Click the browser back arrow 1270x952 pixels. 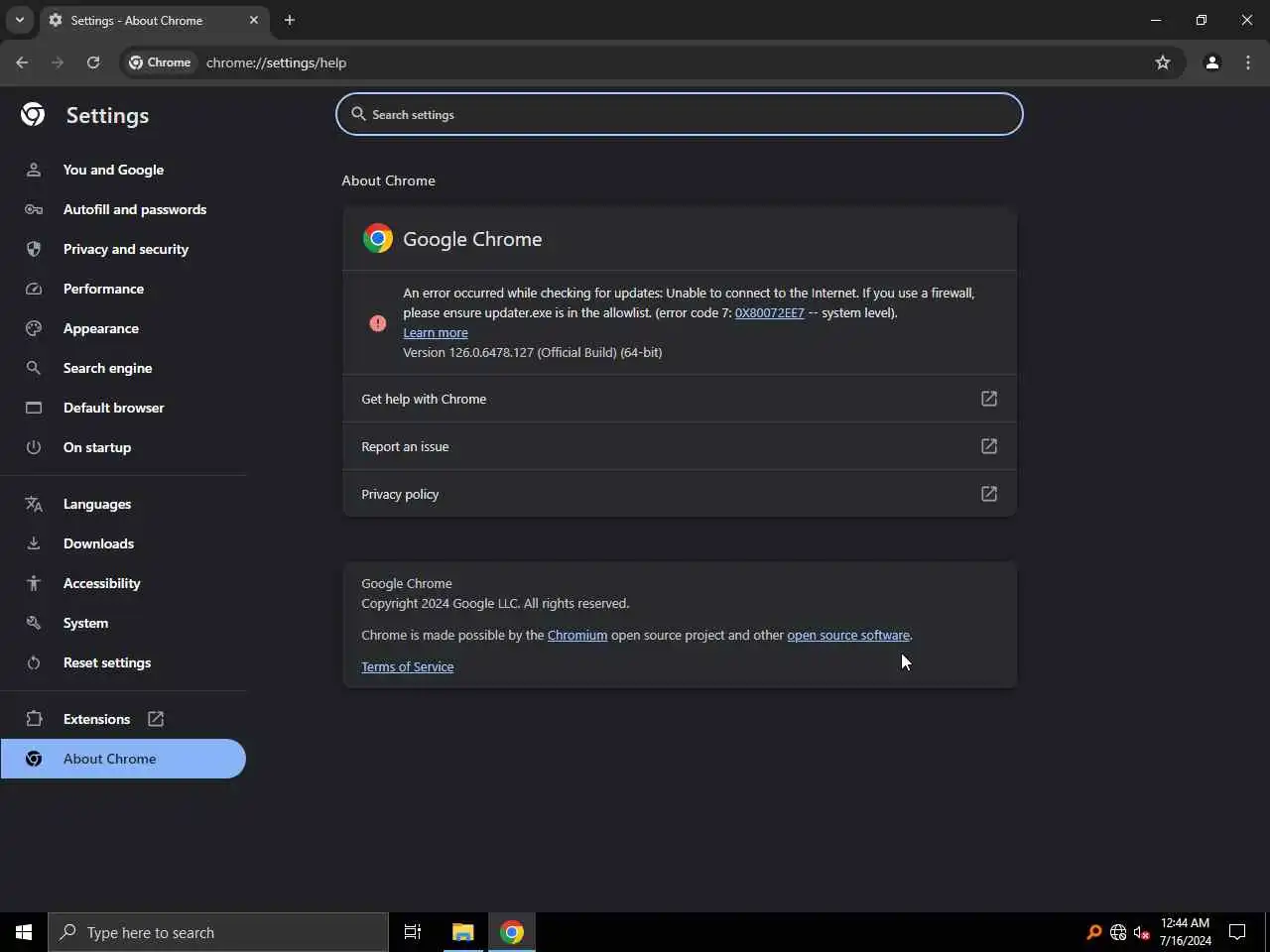click(x=22, y=62)
